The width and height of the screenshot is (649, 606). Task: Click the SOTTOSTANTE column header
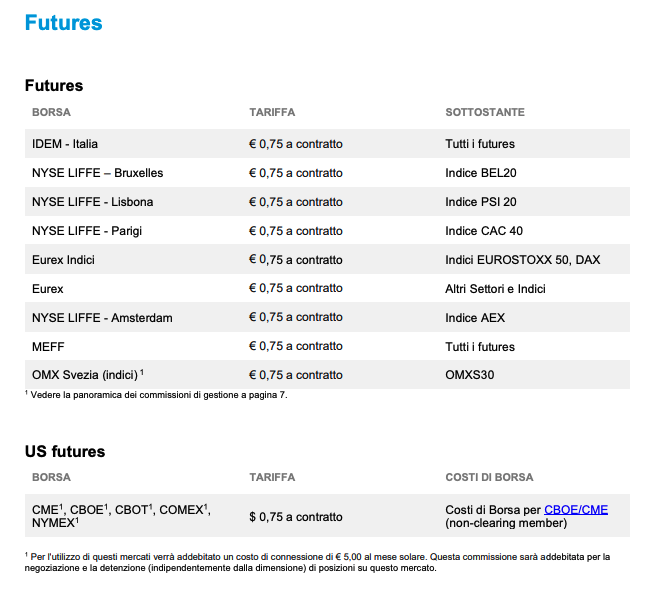click(x=485, y=112)
